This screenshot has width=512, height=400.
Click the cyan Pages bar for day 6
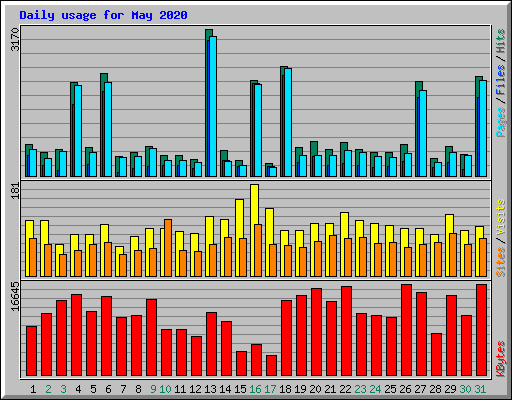(x=108, y=129)
